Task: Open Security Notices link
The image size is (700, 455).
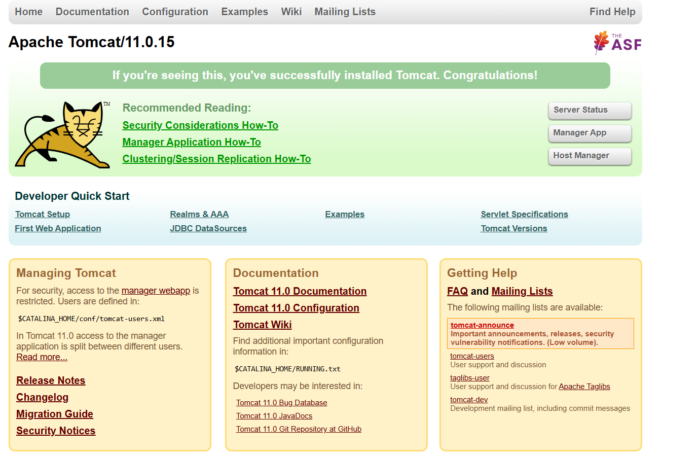Action: (x=56, y=431)
